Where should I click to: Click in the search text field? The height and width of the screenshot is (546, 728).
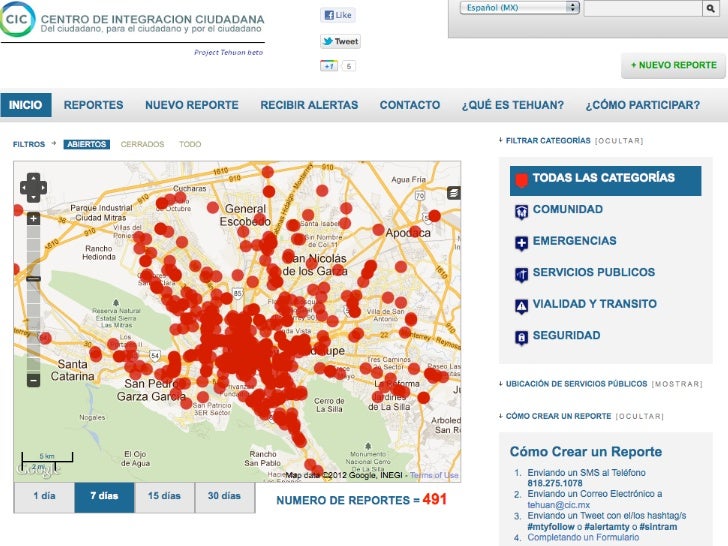643,8
